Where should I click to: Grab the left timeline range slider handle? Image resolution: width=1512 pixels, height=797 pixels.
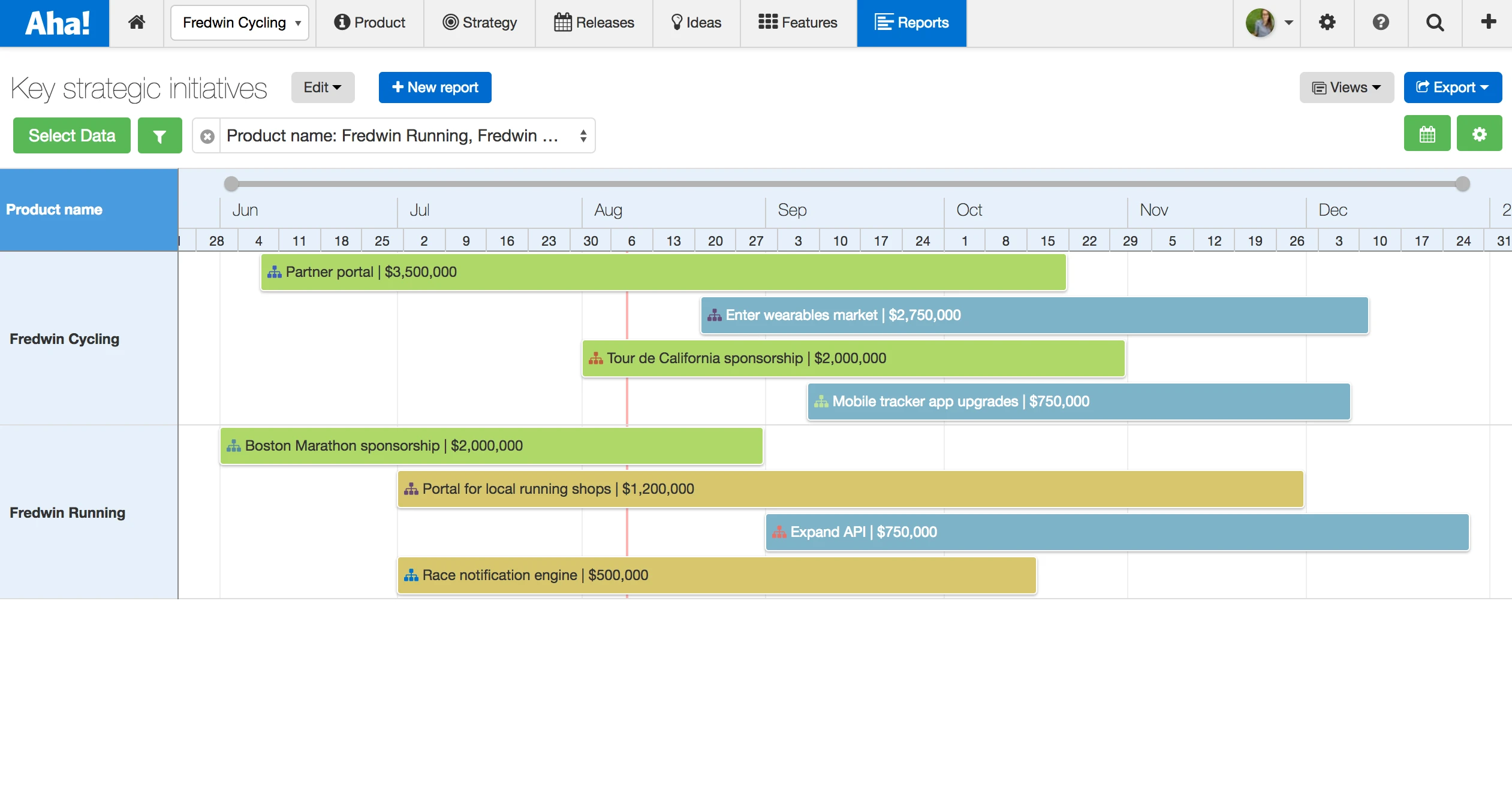[x=231, y=184]
